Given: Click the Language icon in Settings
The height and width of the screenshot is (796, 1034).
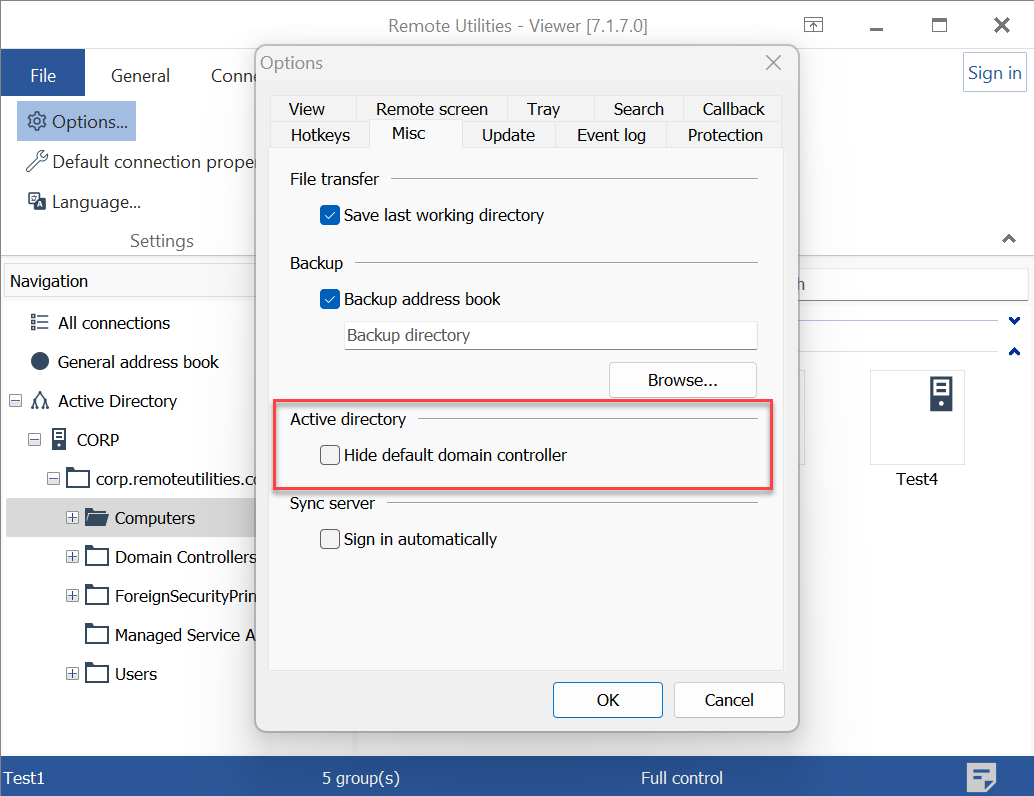Looking at the screenshot, I should coord(37,202).
